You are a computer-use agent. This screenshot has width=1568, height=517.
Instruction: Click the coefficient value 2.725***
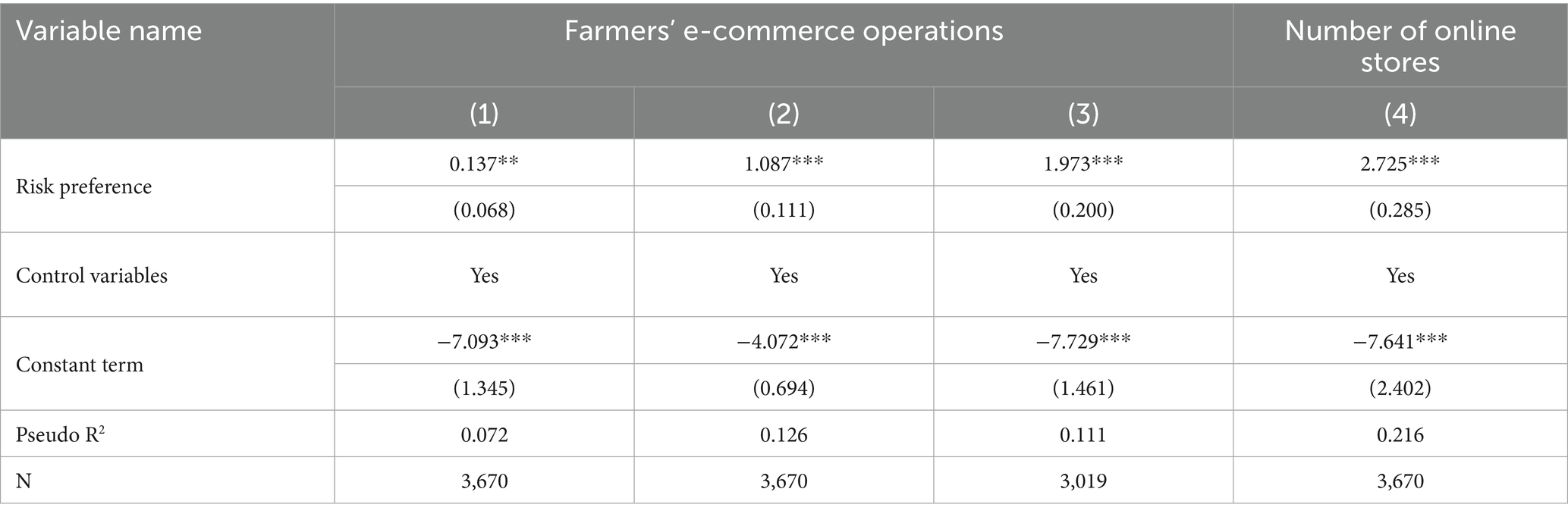1400,163
